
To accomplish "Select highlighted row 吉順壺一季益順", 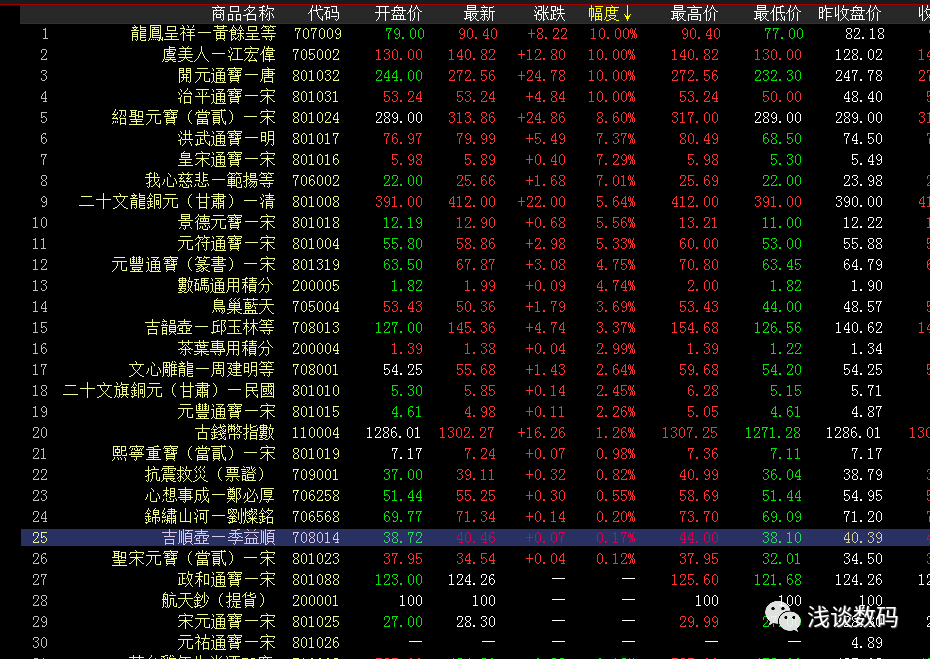I will click(474, 537).
